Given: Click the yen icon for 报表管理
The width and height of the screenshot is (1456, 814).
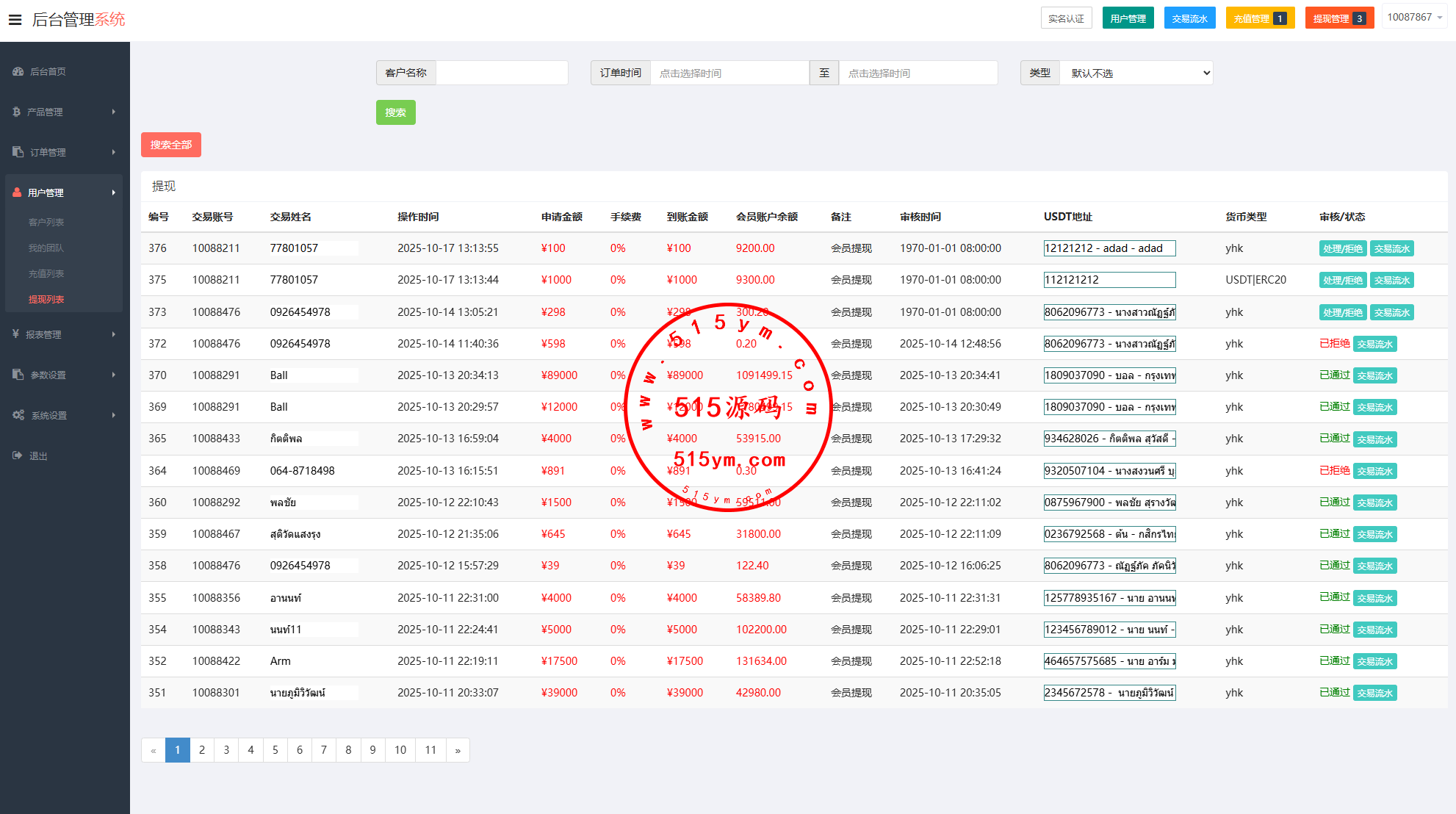Looking at the screenshot, I should tap(16, 334).
